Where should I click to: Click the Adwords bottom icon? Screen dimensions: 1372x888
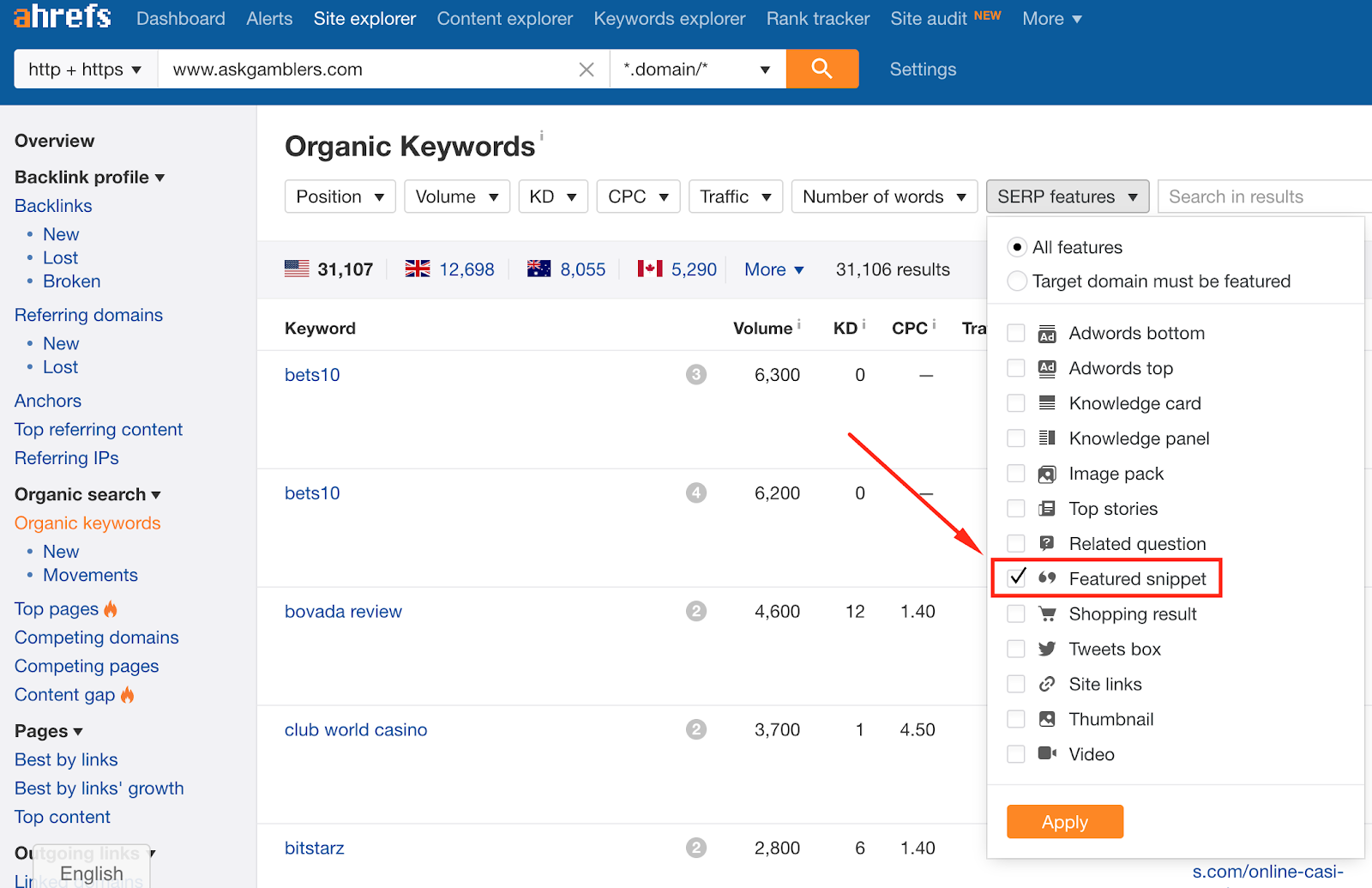point(1047,334)
